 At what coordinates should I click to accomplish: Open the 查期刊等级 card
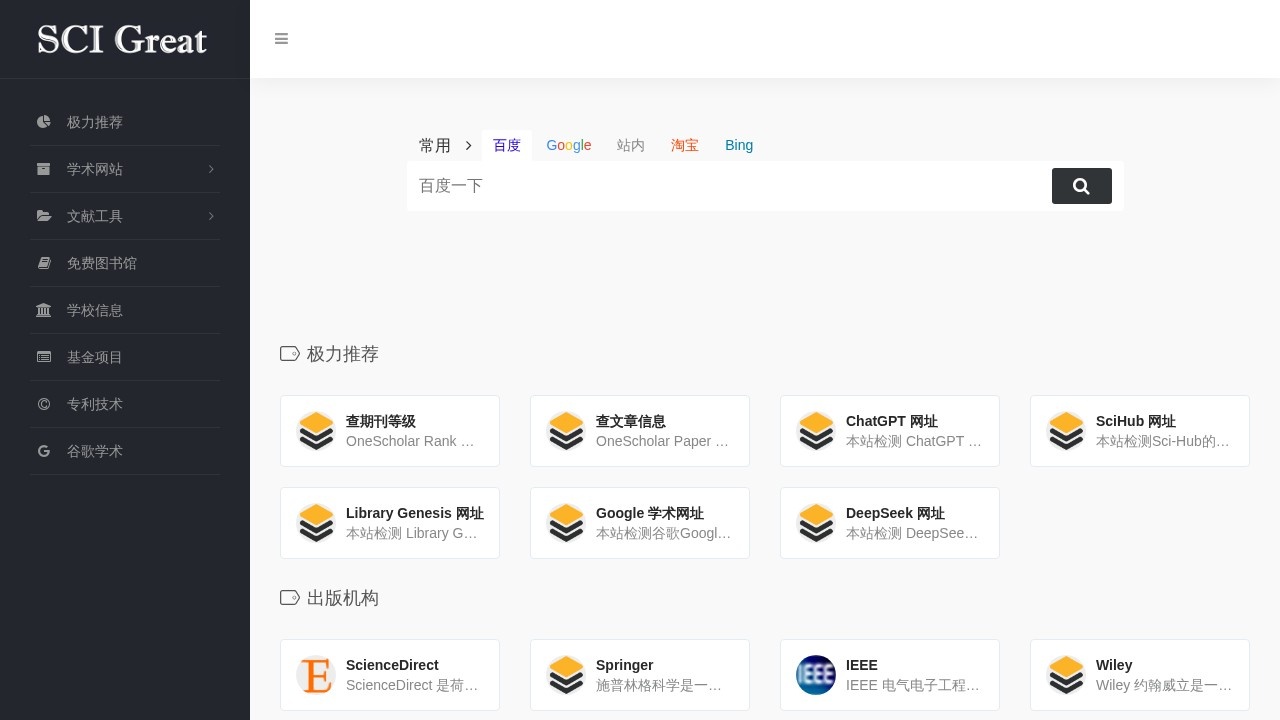click(x=390, y=431)
